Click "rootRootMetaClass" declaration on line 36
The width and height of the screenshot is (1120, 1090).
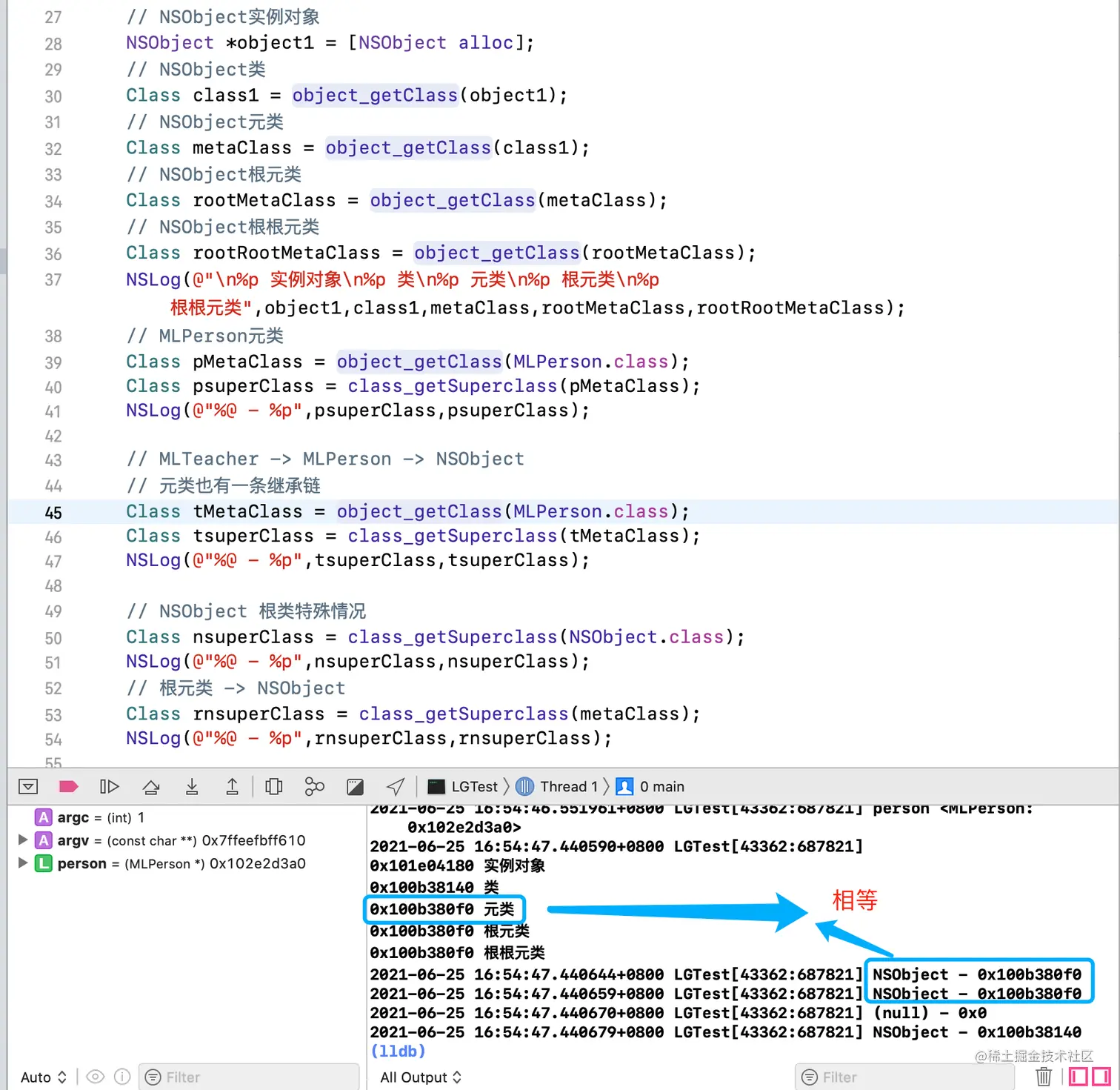[287, 253]
